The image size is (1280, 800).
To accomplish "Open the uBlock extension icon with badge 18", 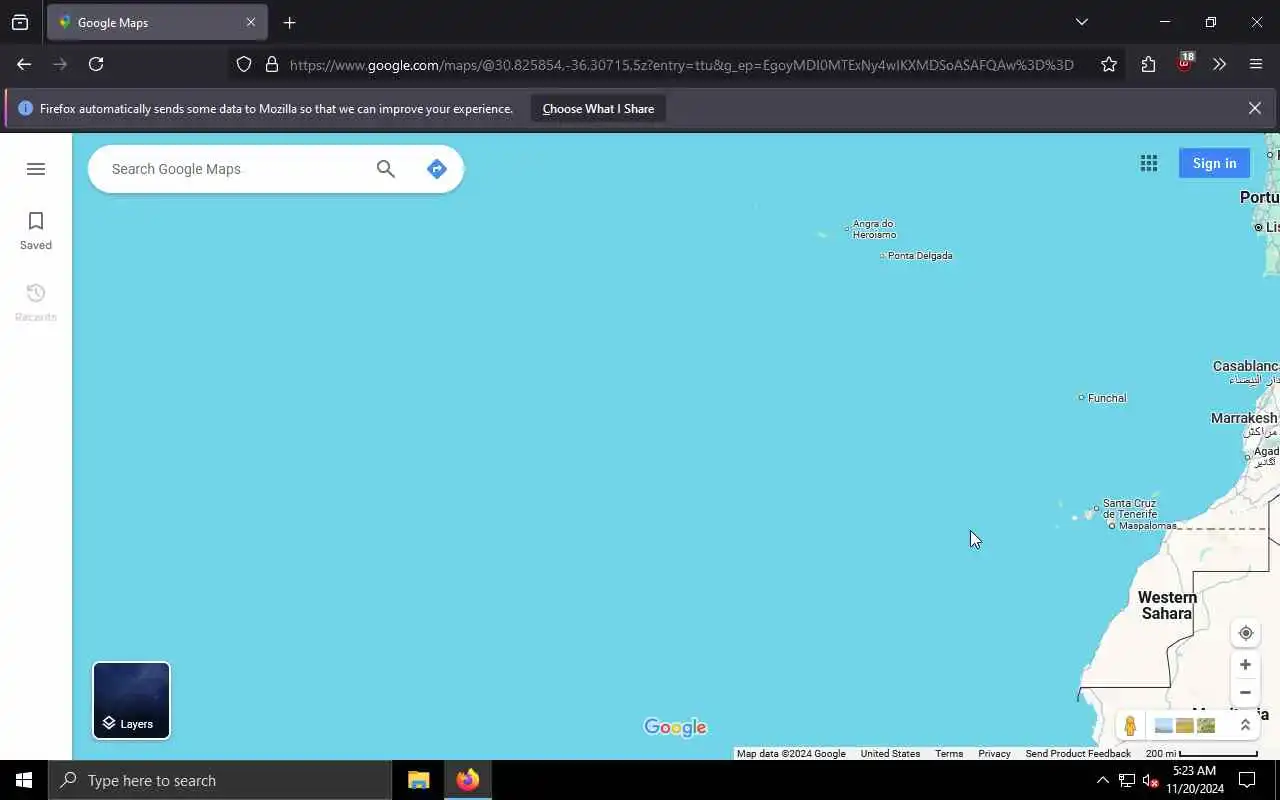I will point(1184,63).
